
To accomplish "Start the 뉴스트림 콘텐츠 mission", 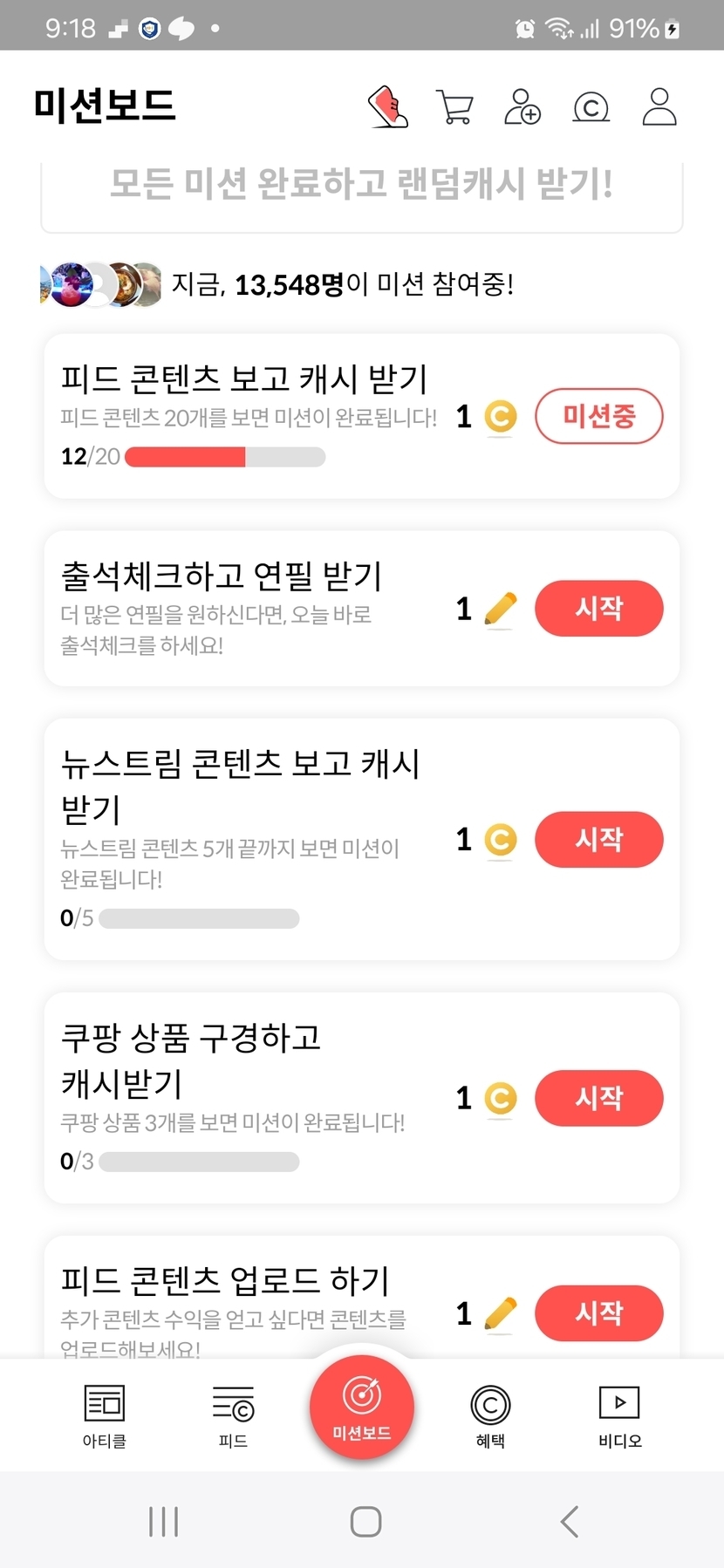I will pyautogui.click(x=598, y=839).
